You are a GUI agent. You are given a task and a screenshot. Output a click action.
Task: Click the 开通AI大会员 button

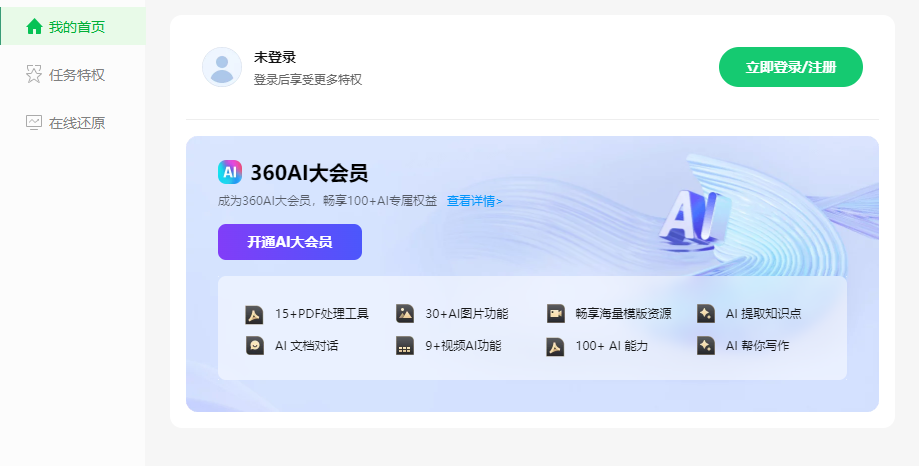tap(290, 241)
